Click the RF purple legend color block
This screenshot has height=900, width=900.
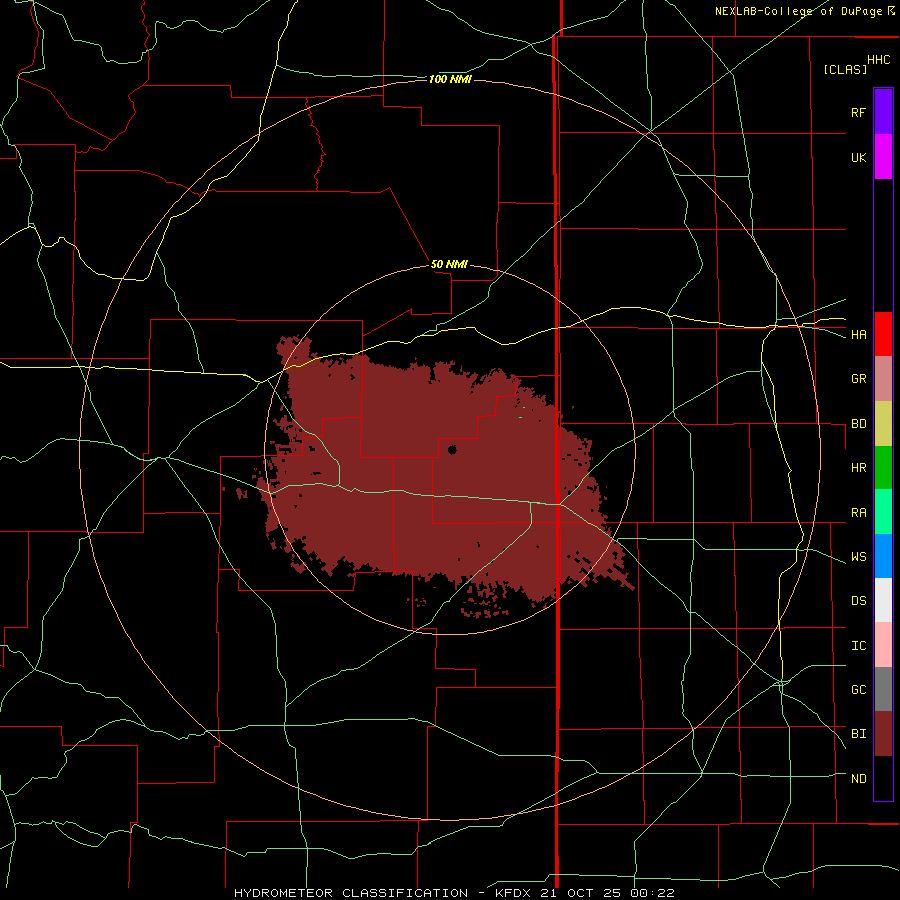point(883,112)
